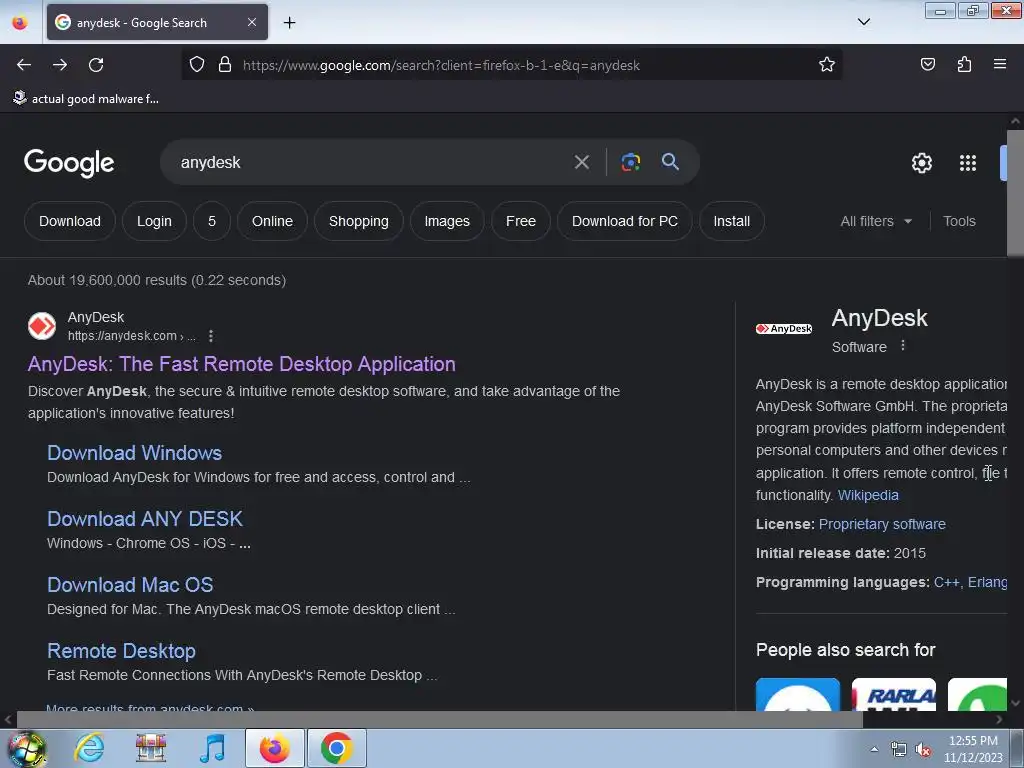Image resolution: width=1024 pixels, height=768 pixels.
Task: Show hidden tray icons arrow
Action: point(874,749)
